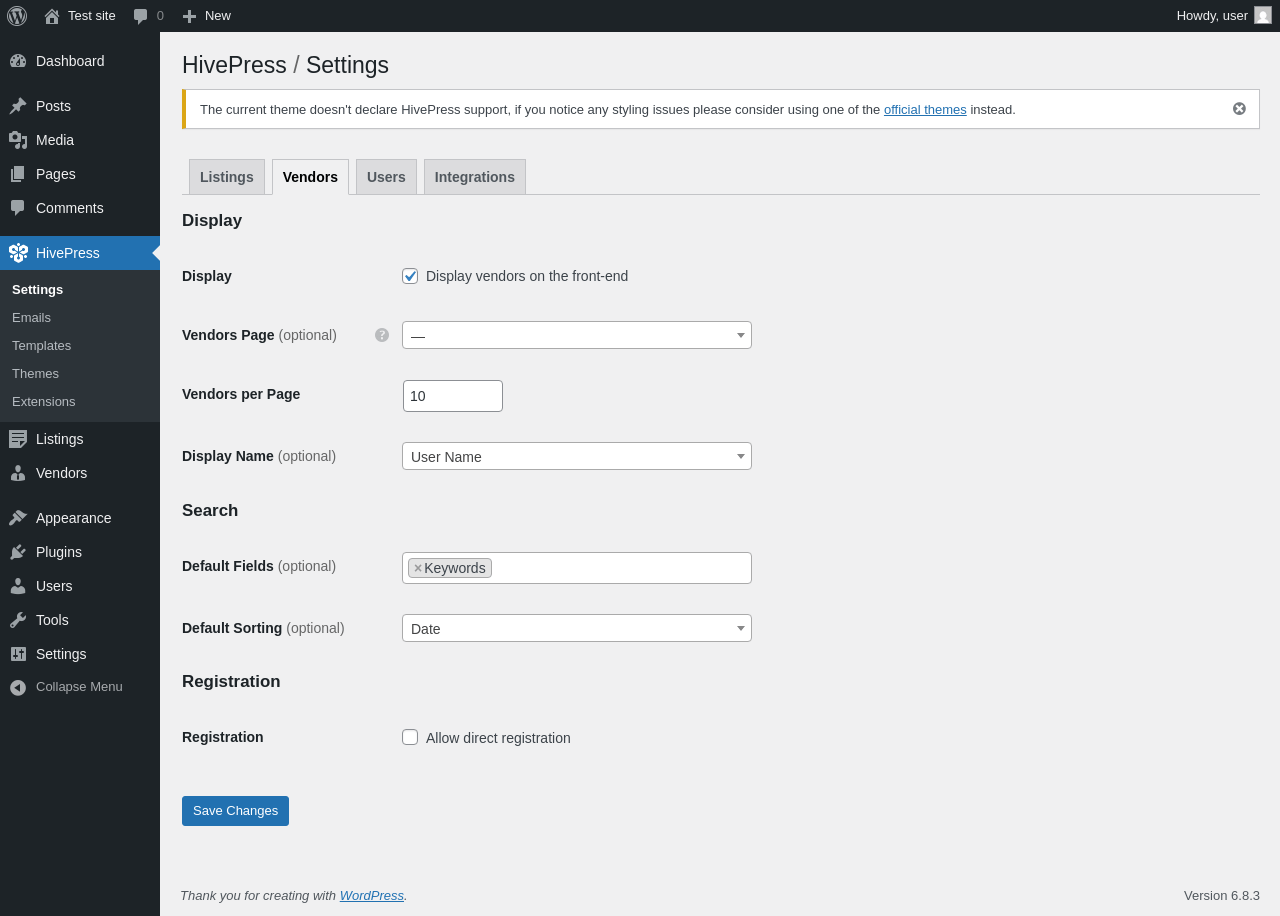Dismiss the theme support notice
This screenshot has height=916, width=1280.
(x=1239, y=109)
